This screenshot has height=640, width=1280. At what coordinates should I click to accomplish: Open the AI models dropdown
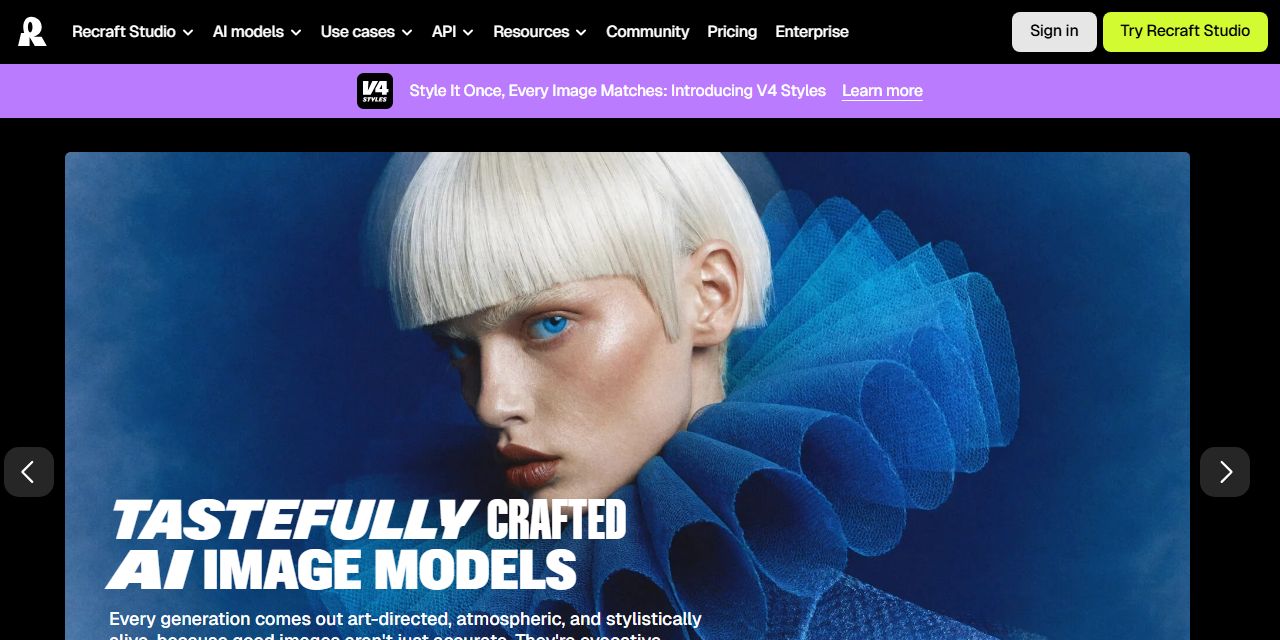click(257, 32)
